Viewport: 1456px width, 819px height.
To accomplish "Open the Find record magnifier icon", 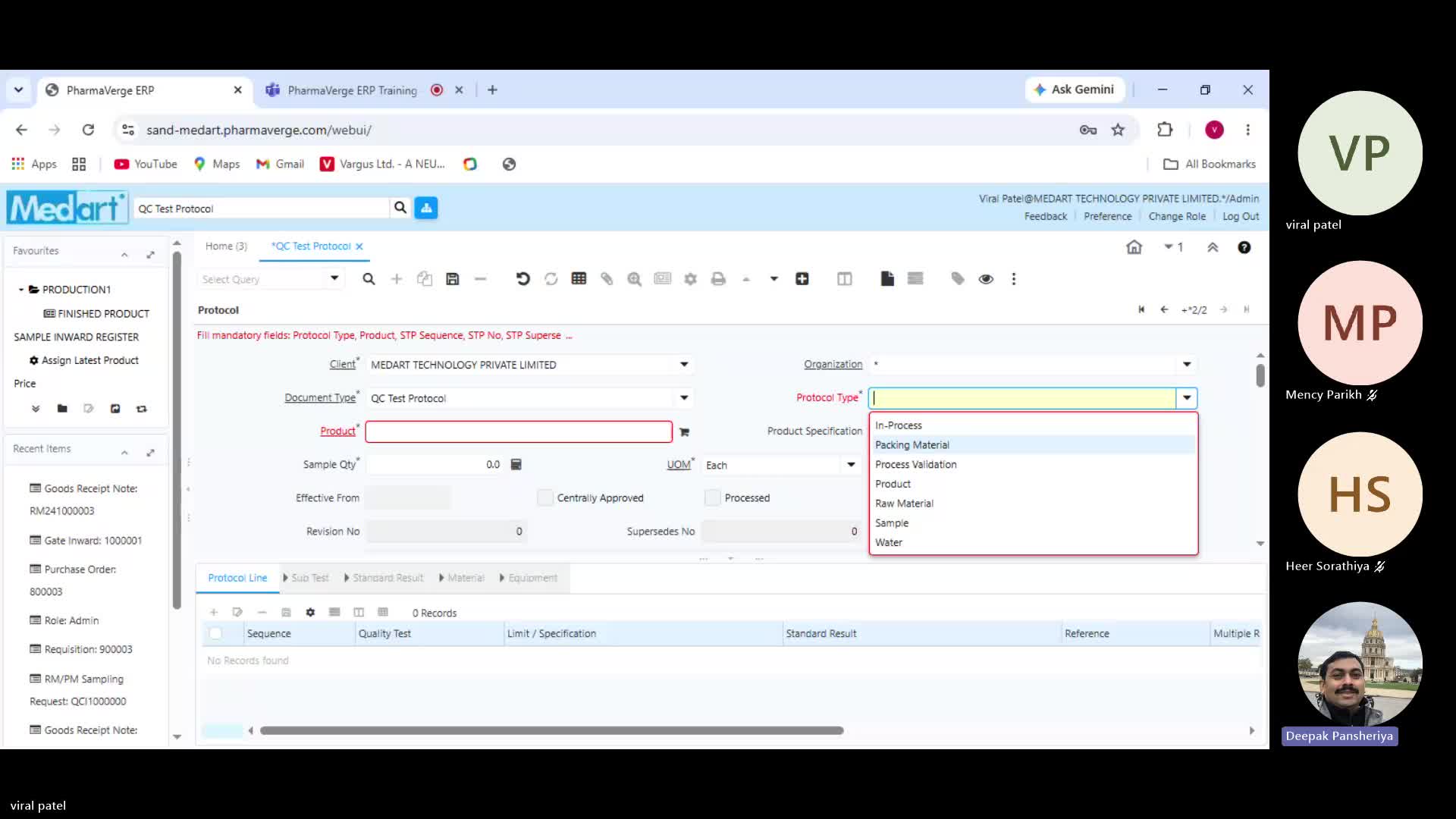I will pos(369,279).
